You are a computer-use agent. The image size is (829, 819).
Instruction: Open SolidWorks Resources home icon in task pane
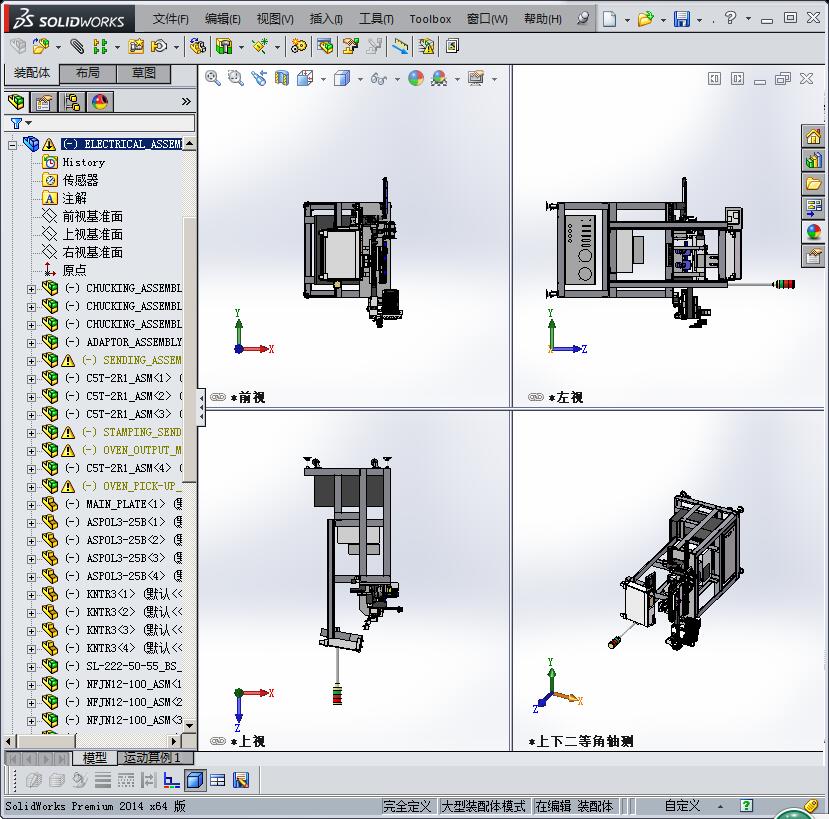pos(813,136)
